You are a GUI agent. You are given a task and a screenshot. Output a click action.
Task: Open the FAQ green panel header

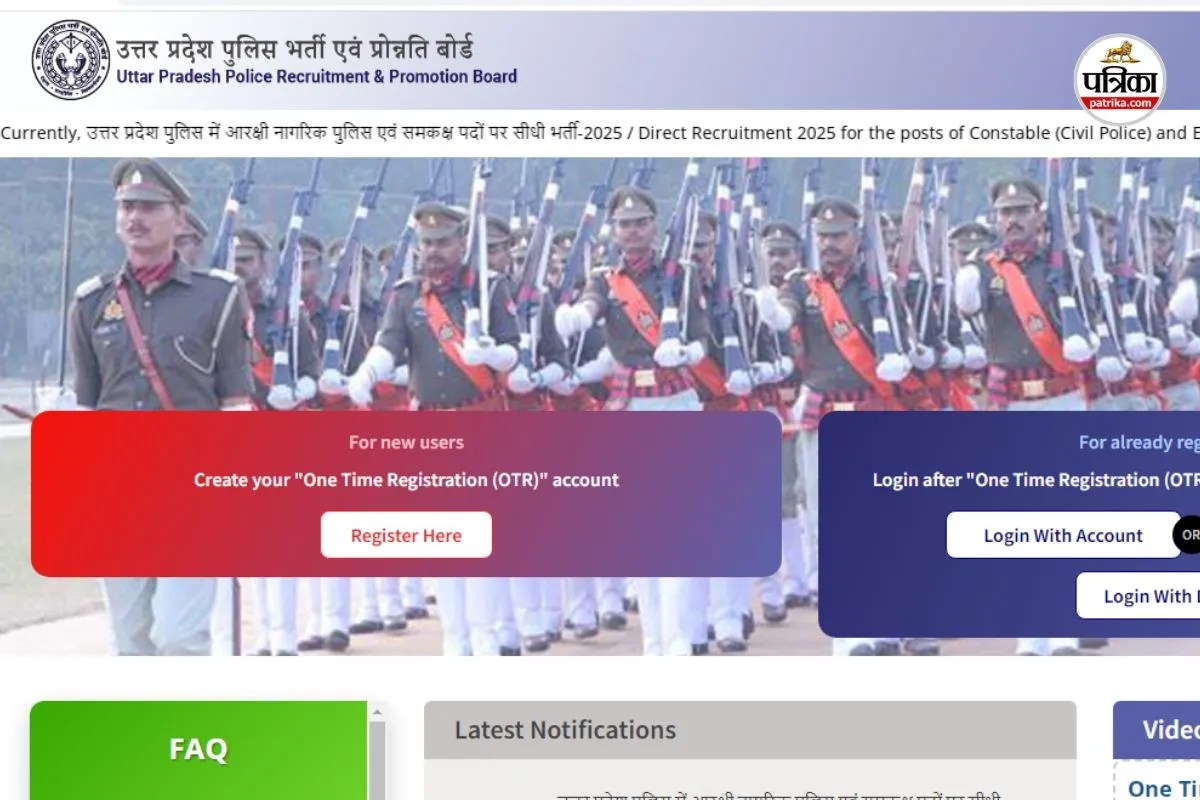point(198,749)
